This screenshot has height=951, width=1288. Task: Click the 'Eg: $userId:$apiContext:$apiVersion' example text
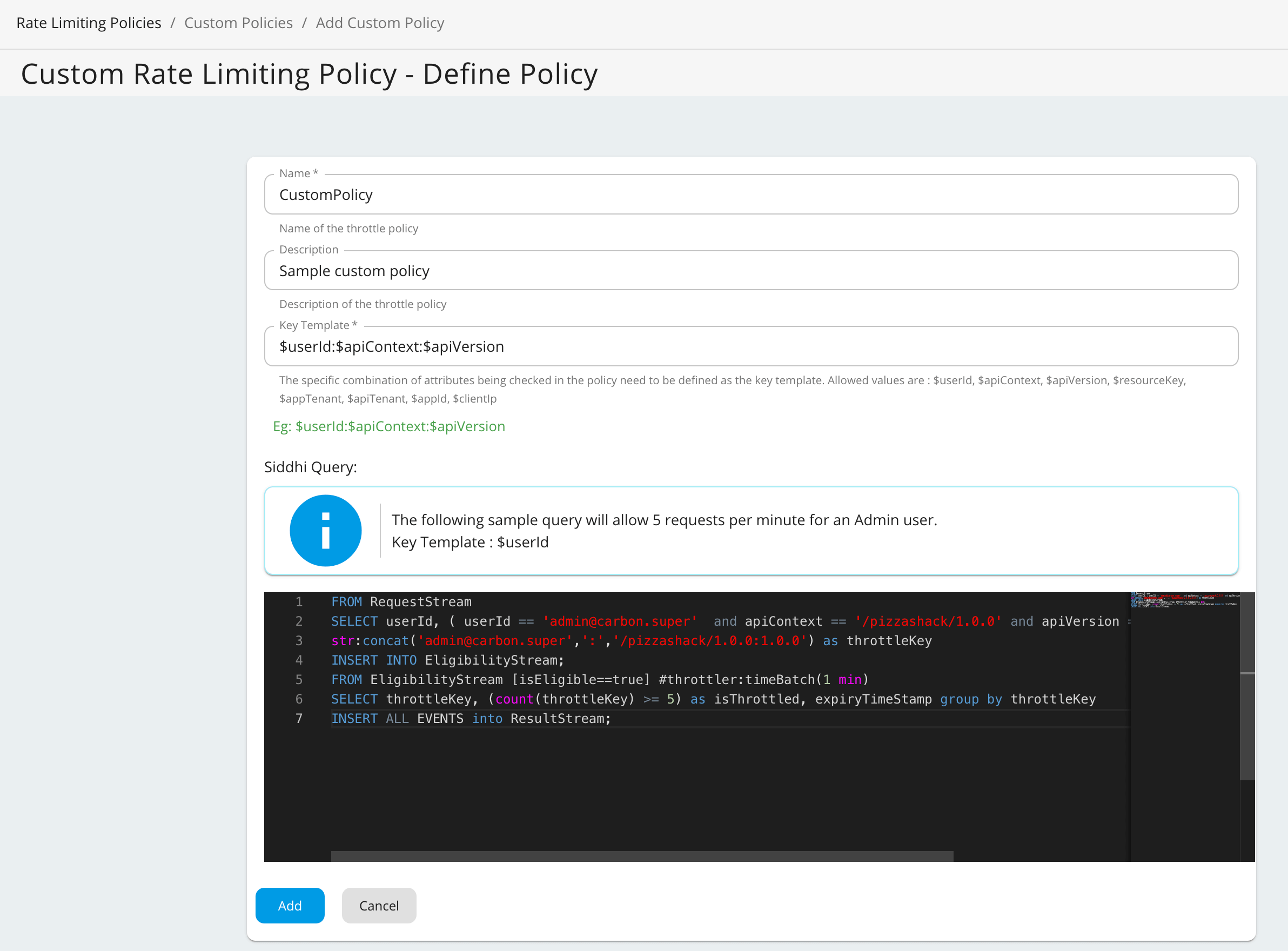click(389, 426)
